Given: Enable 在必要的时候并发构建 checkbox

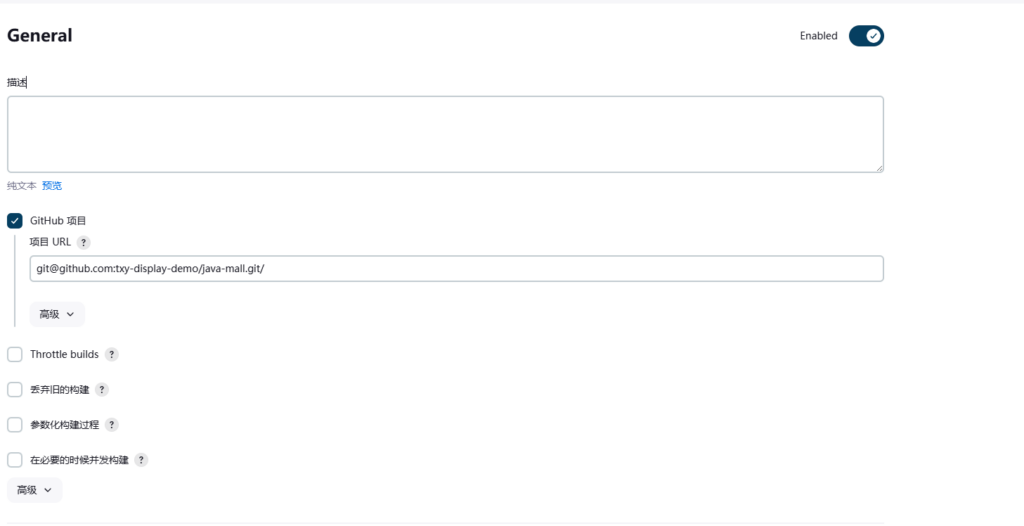Looking at the screenshot, I should (15, 460).
